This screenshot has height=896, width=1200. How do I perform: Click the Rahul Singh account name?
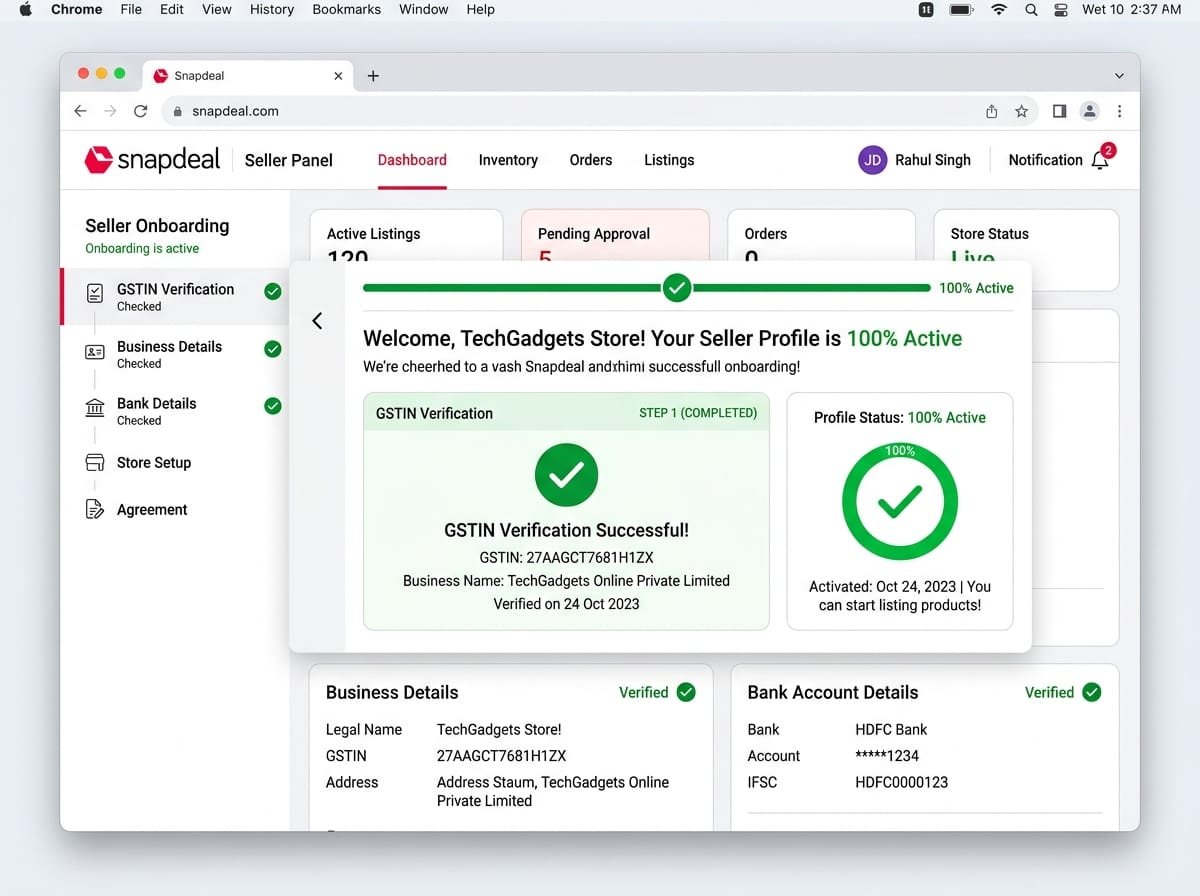click(x=933, y=160)
